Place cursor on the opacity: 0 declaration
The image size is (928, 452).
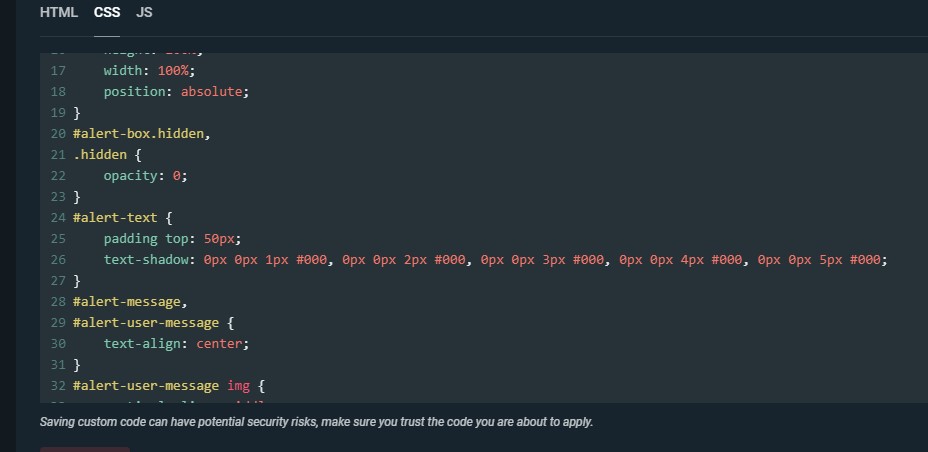pos(145,175)
